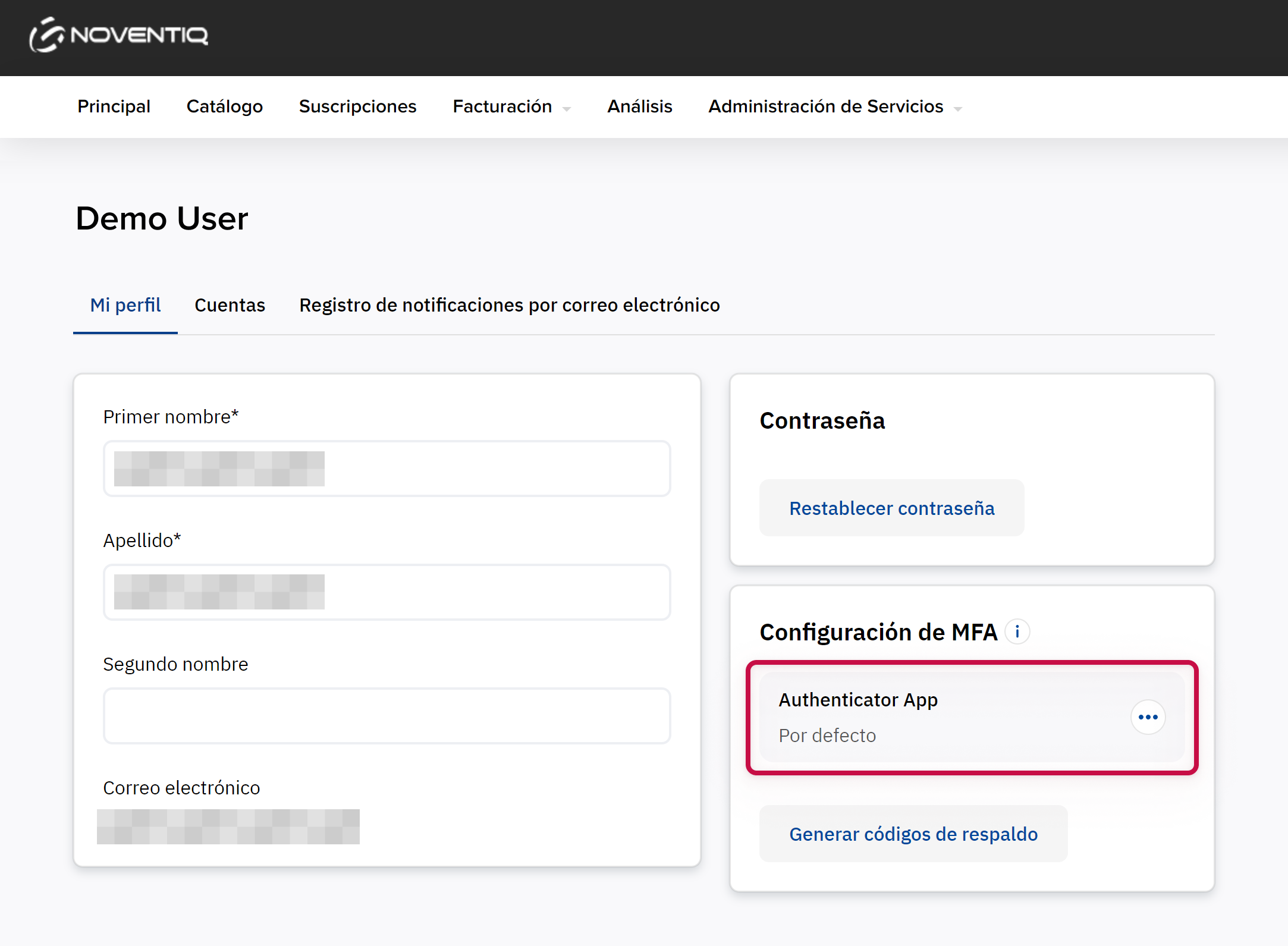Go to Principal menu item
1288x946 pixels.
(x=114, y=106)
